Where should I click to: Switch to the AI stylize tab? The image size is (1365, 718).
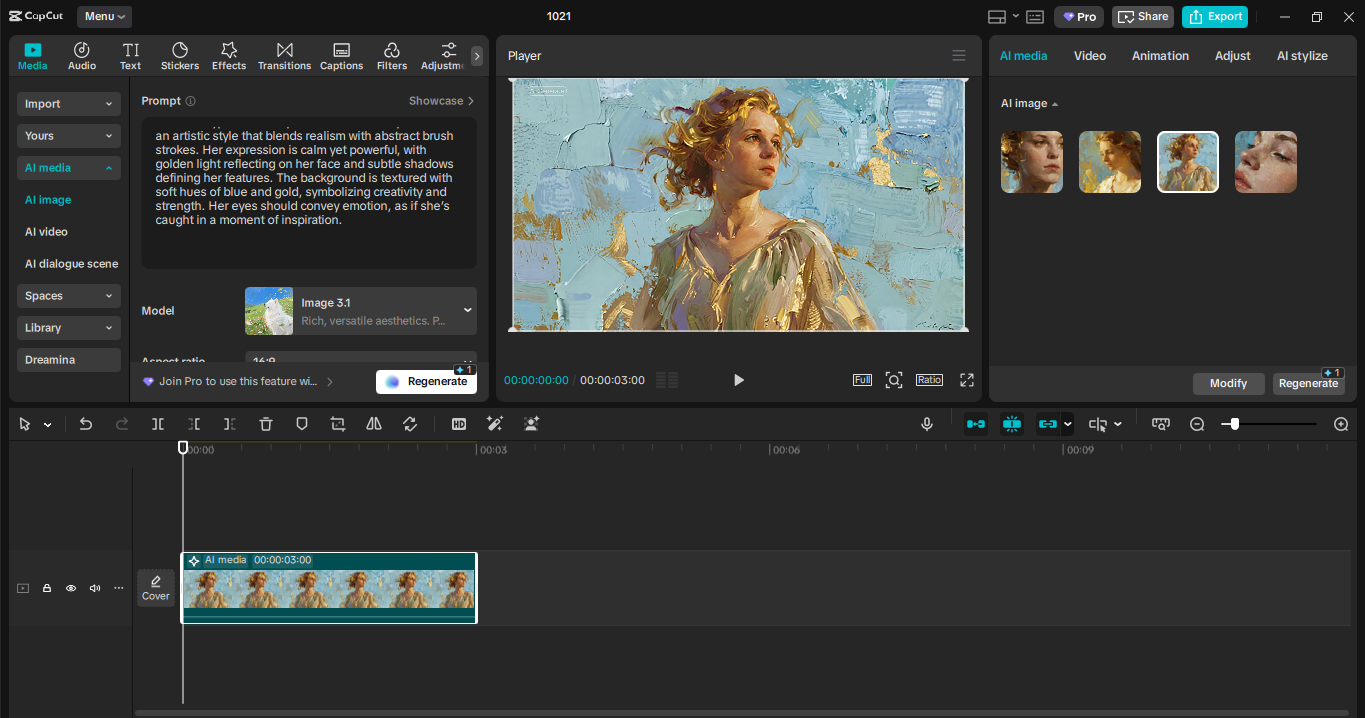click(1302, 55)
